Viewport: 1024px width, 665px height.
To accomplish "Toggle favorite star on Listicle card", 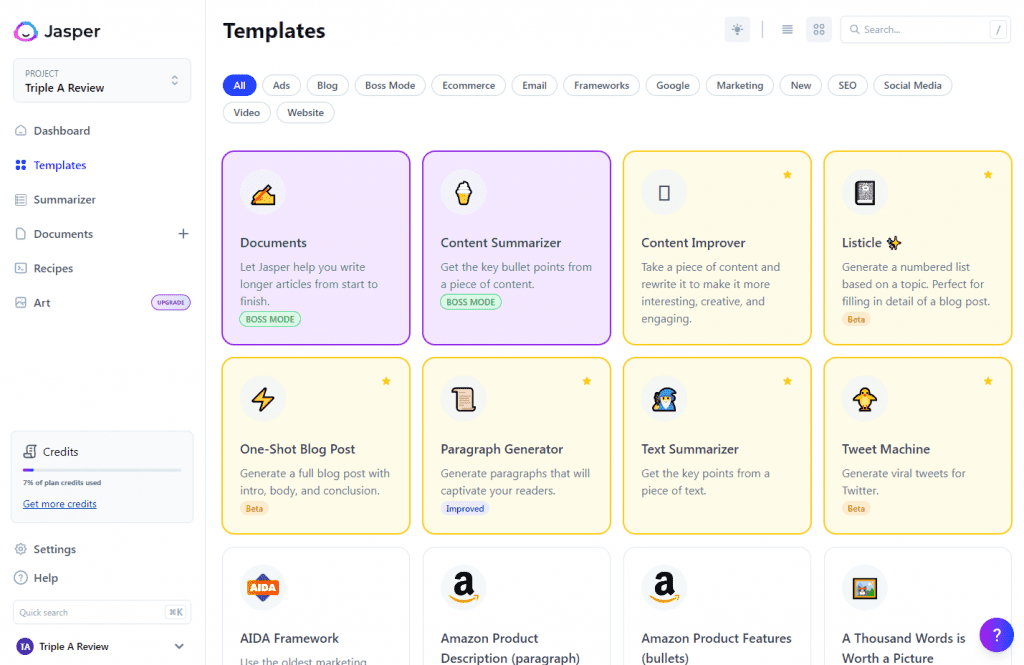I will (x=988, y=174).
